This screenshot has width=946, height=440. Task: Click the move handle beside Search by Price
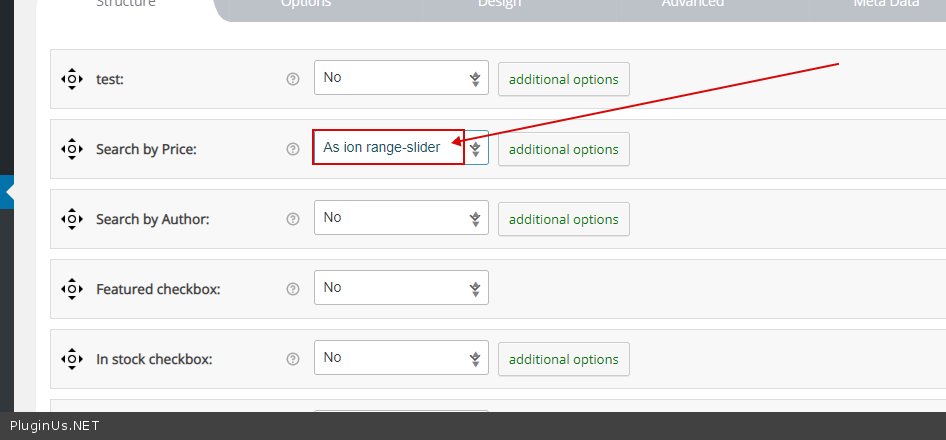(x=71, y=149)
